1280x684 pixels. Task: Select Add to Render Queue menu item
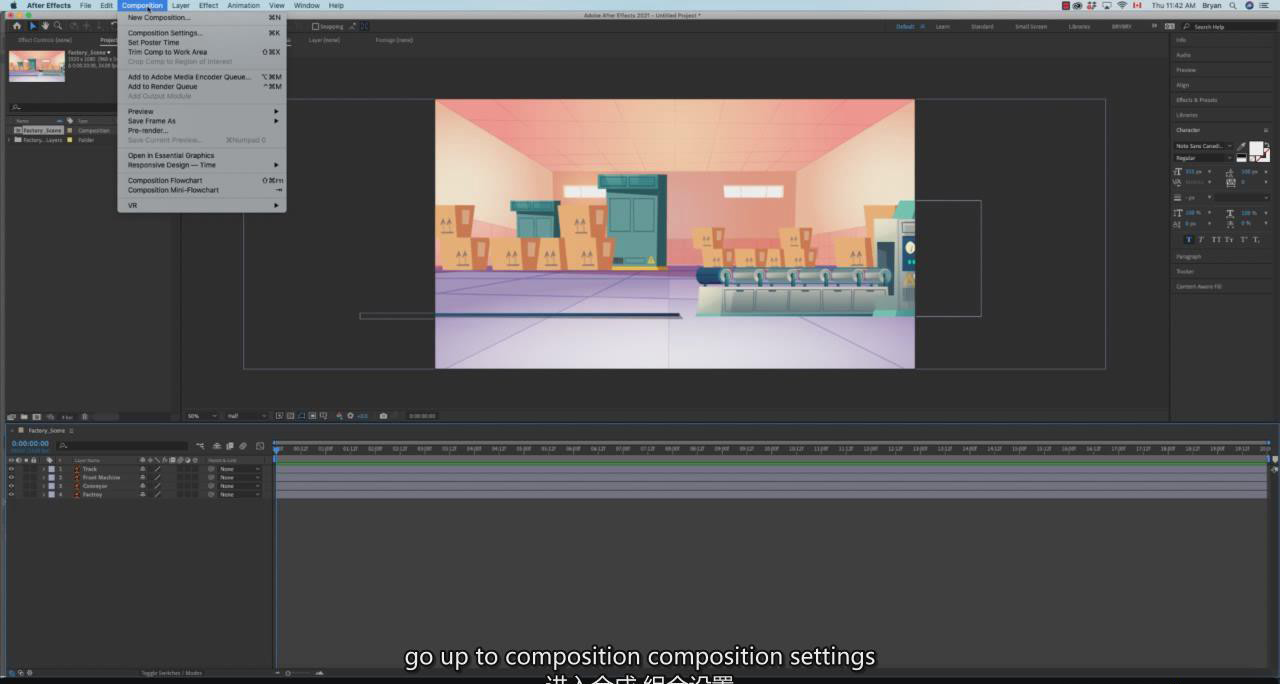pos(162,87)
